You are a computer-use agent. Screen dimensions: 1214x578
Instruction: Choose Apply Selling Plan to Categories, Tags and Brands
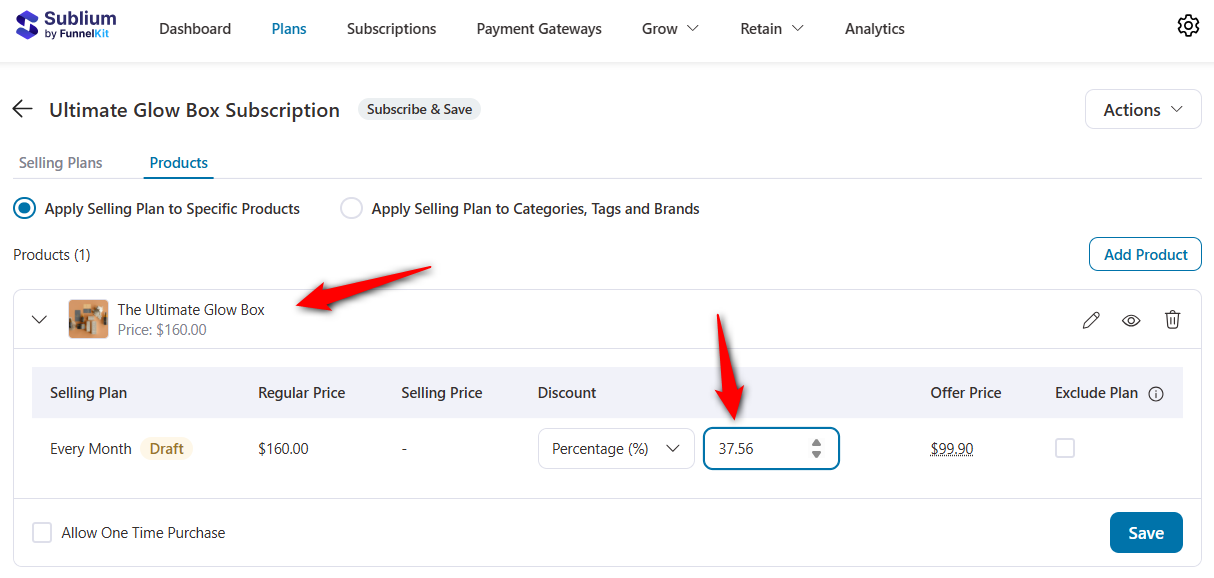(x=351, y=208)
